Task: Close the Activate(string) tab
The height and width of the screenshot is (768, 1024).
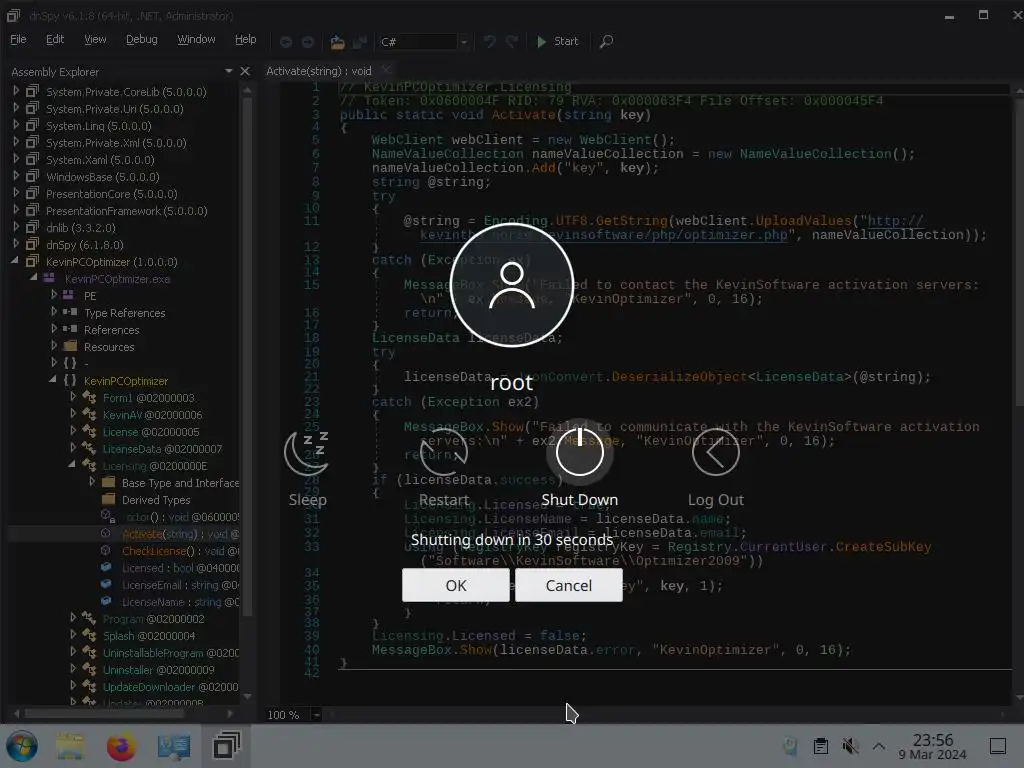Action: 386,70
